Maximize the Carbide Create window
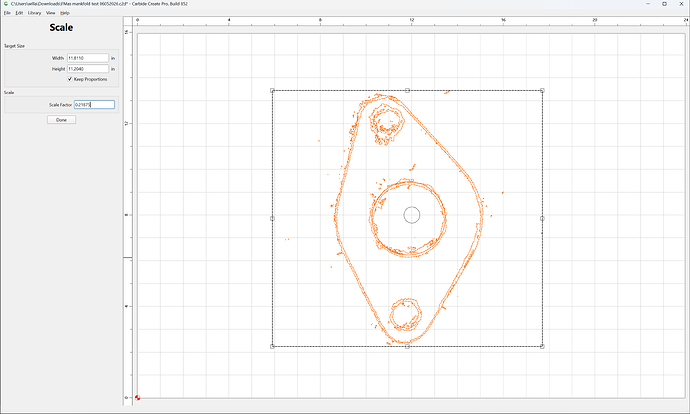The width and height of the screenshot is (690, 414). (664, 4)
